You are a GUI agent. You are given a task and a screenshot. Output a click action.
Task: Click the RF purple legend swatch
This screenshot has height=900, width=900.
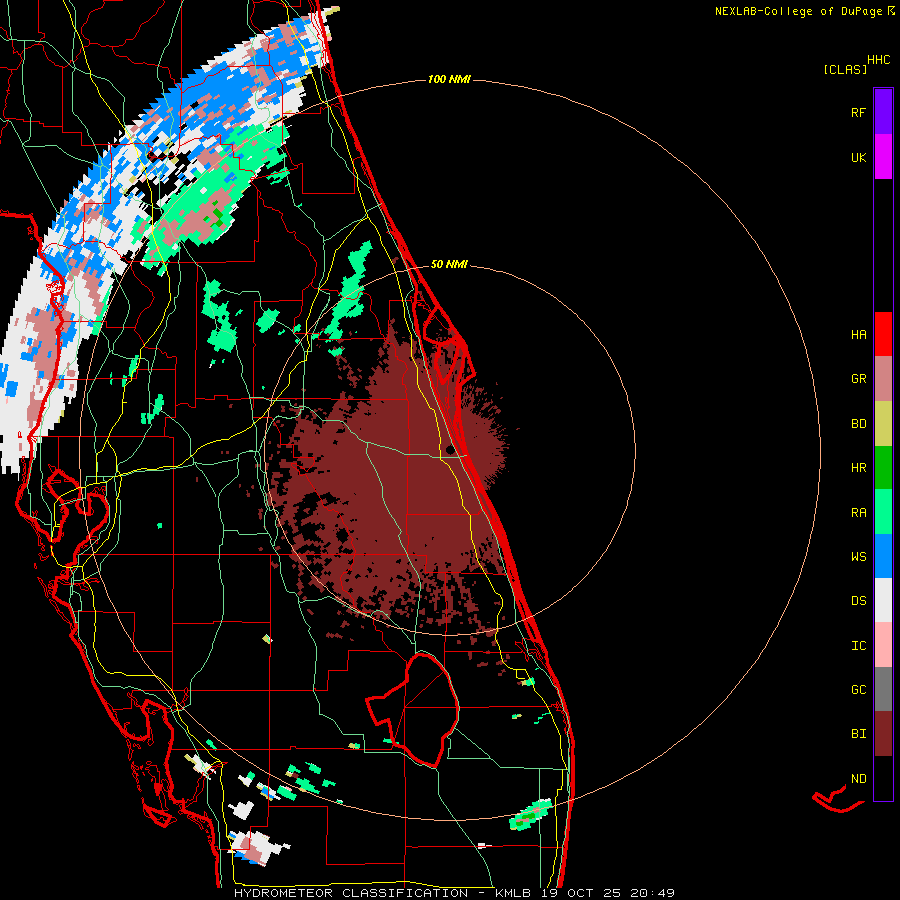coord(883,112)
